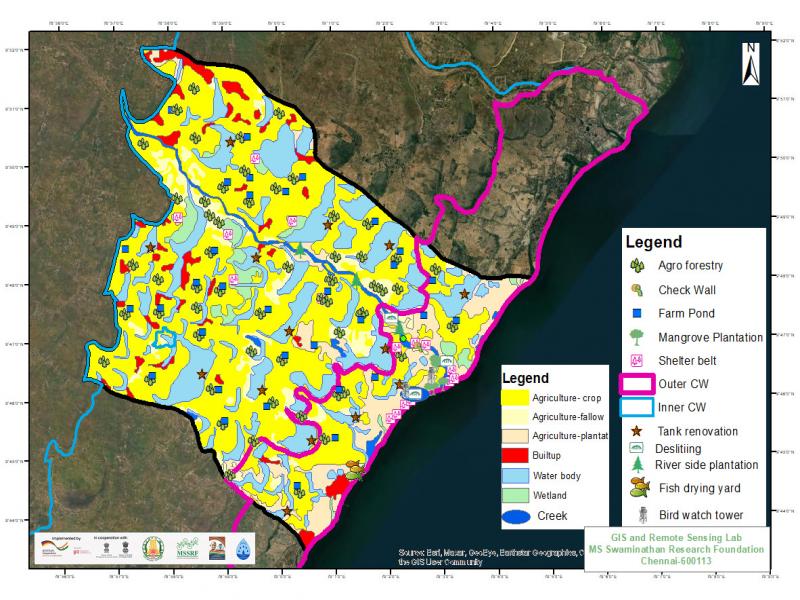The height and width of the screenshot is (600, 800).
Task: Select the Shelter belt pink icon
Action: click(x=636, y=361)
